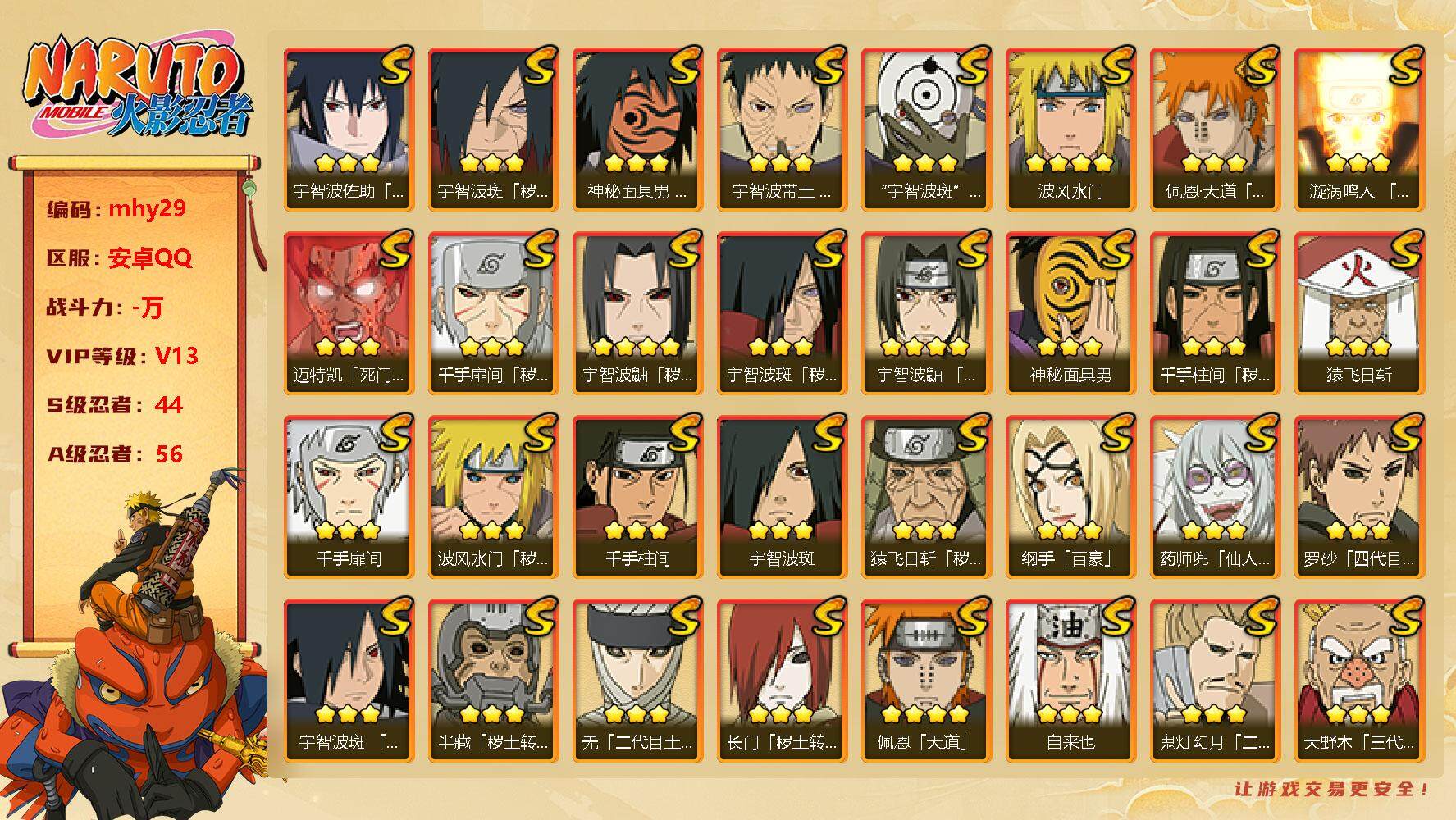This screenshot has height=820, width=1456.
Task: Open the 大野木「三代」Tsuchikage card
Action: [x=1359, y=681]
